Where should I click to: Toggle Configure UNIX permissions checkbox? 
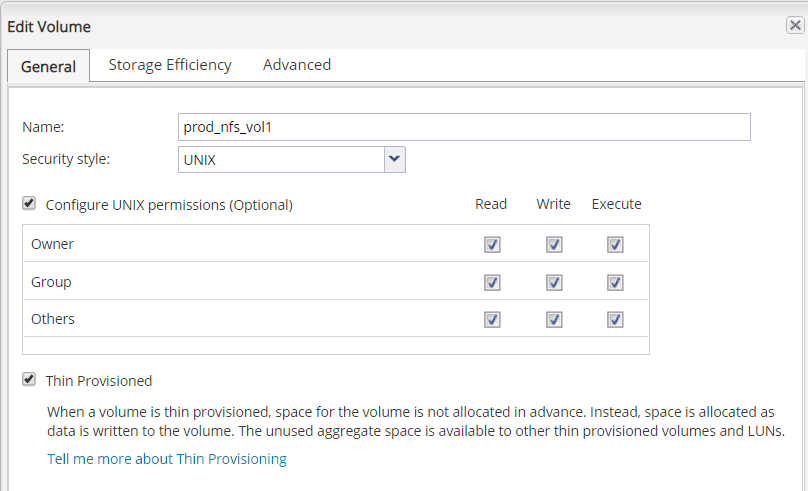coord(29,203)
